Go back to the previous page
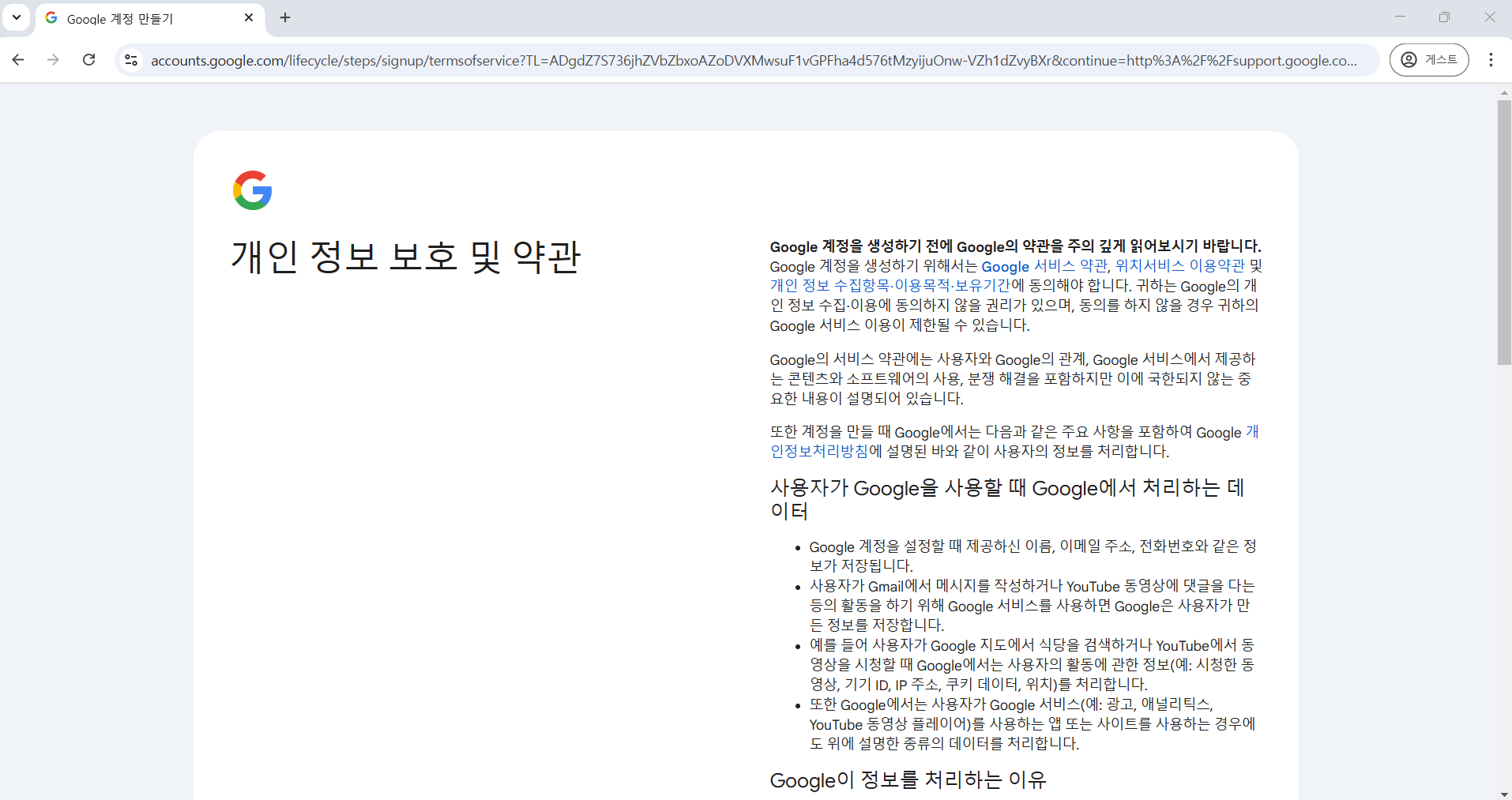Image resolution: width=1512 pixels, height=800 pixels. [17, 59]
